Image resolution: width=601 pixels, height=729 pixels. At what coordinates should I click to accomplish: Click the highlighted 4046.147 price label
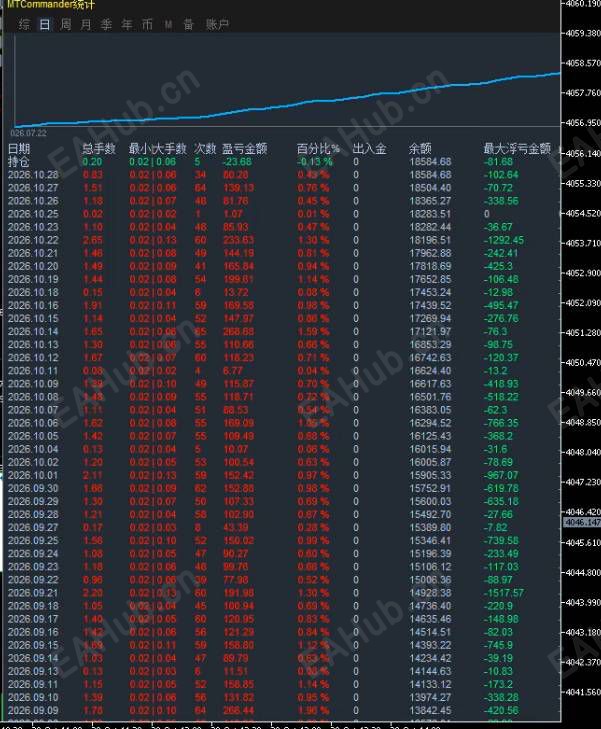pos(582,523)
